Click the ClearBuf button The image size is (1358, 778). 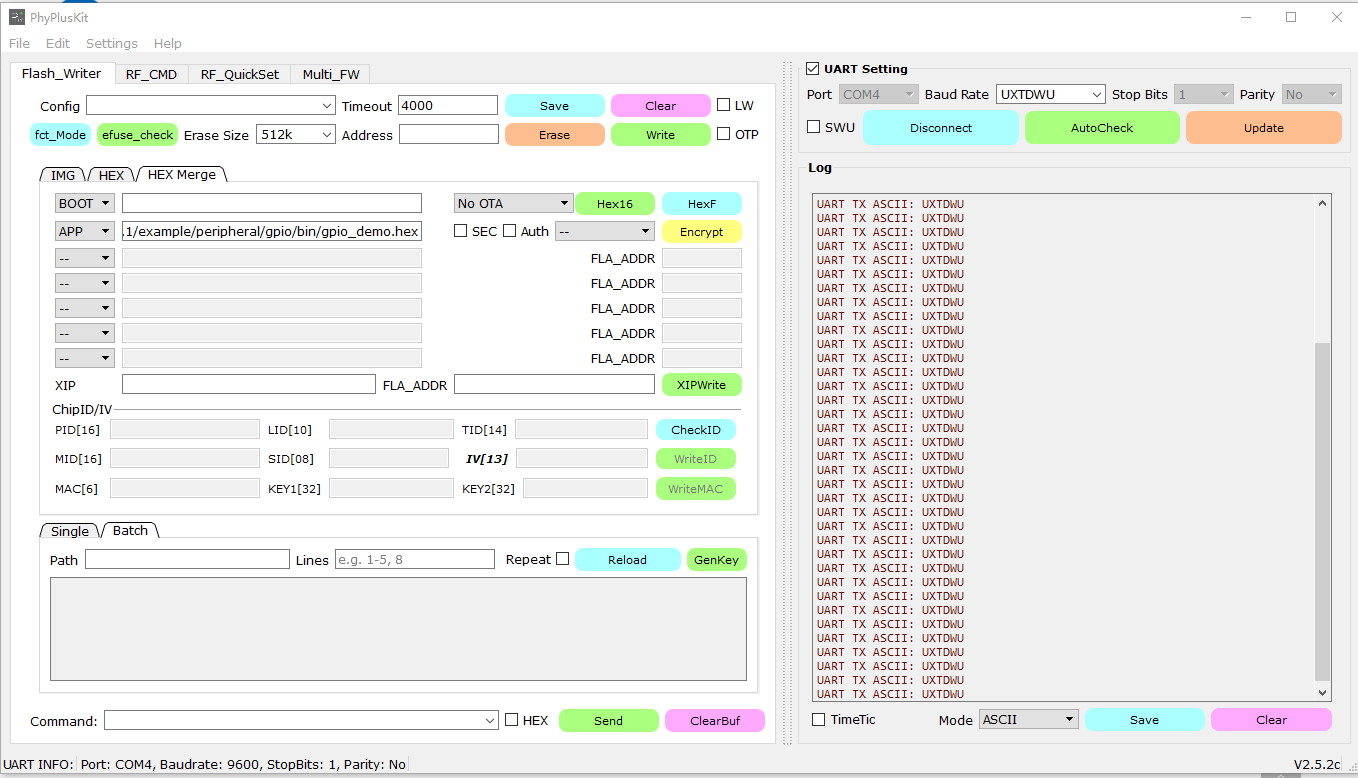(715, 721)
